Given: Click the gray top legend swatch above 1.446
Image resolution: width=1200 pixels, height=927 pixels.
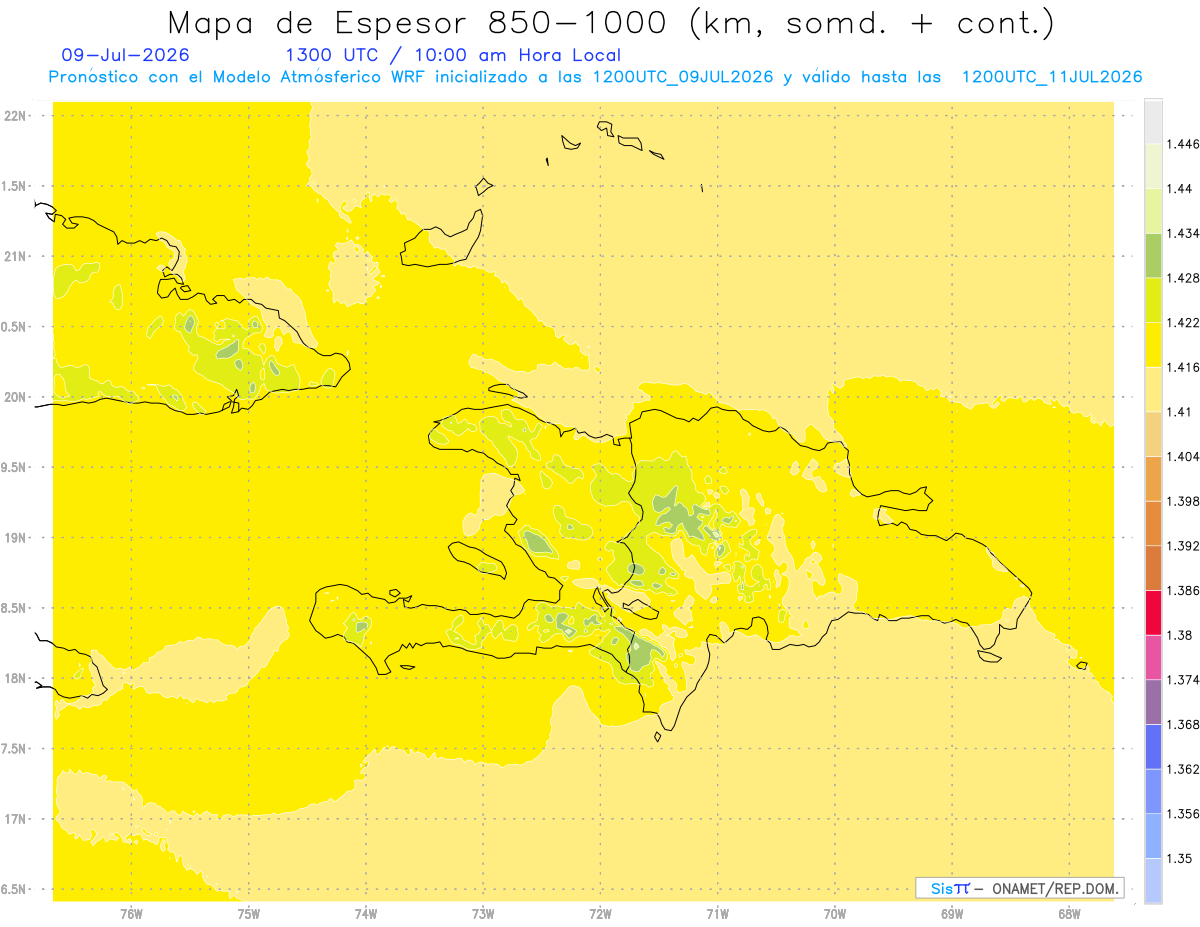Looking at the screenshot, I should [x=1153, y=121].
